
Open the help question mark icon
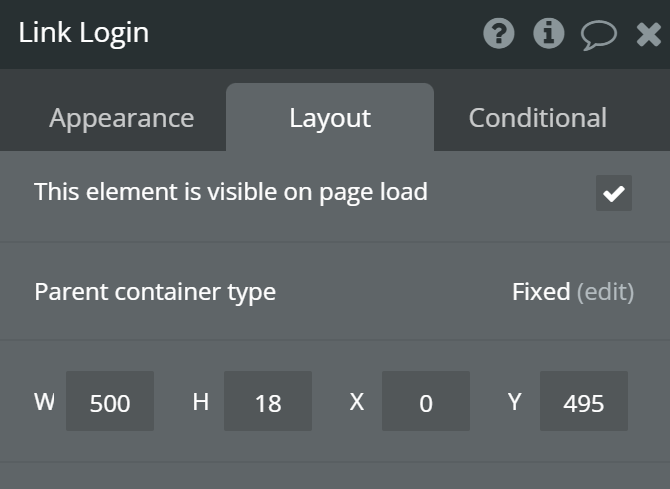(x=498, y=34)
